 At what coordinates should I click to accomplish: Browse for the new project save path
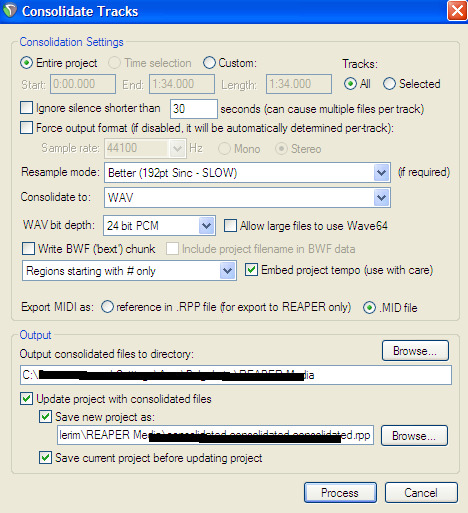[414, 435]
